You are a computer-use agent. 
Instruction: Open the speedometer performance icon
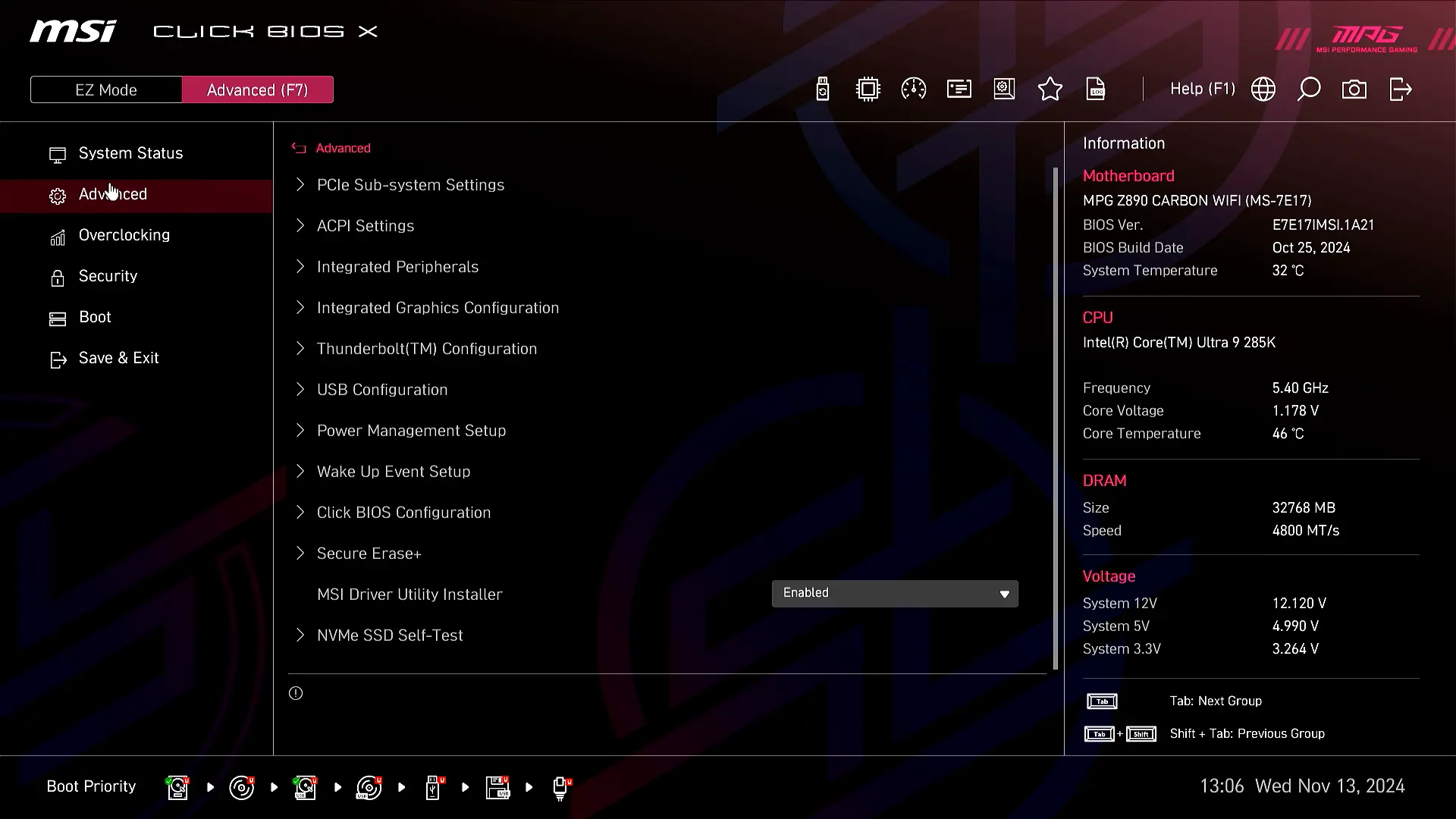coord(913,89)
